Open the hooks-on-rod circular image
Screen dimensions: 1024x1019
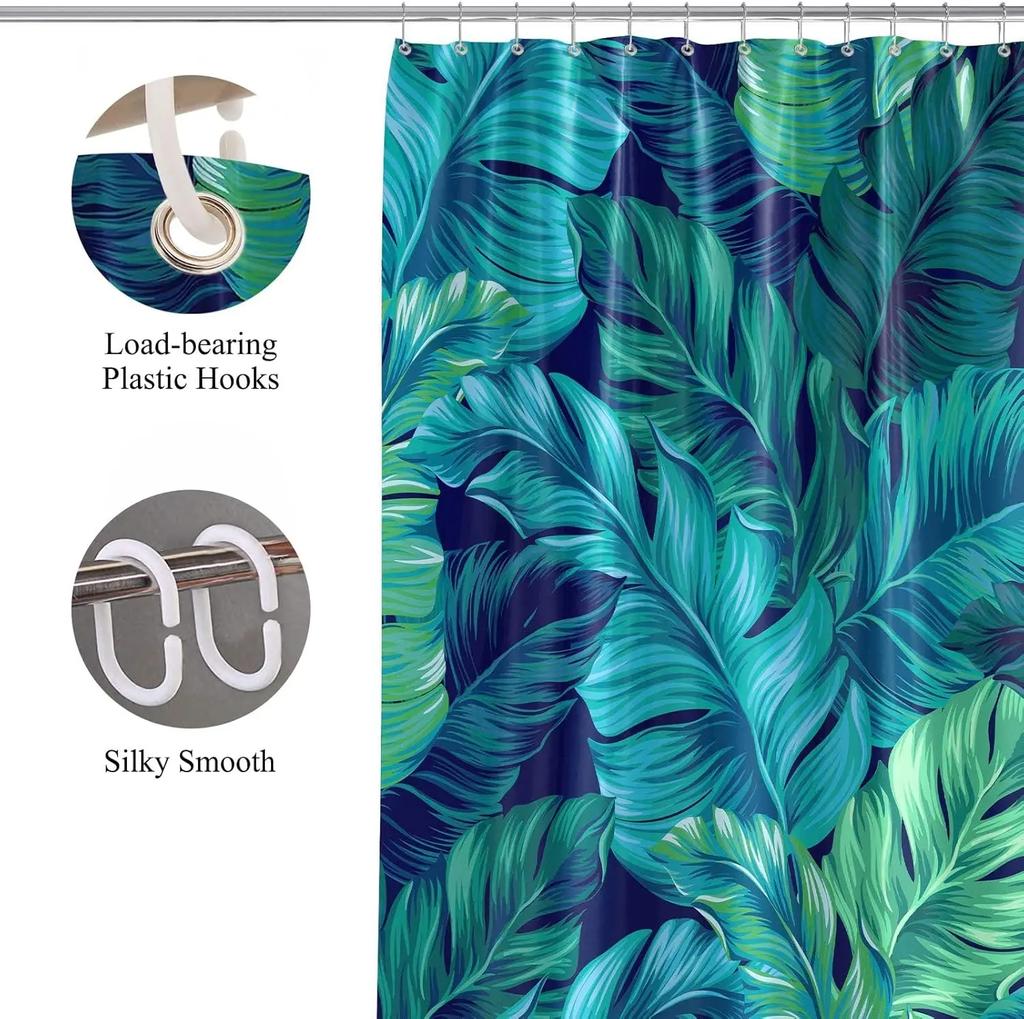pyautogui.click(x=190, y=608)
